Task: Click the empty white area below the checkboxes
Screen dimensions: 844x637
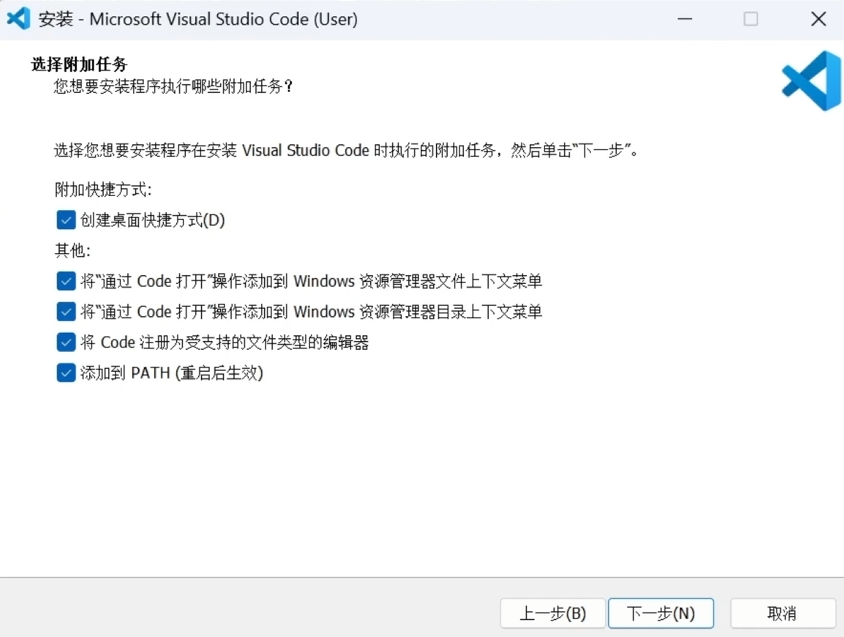Action: 420,480
